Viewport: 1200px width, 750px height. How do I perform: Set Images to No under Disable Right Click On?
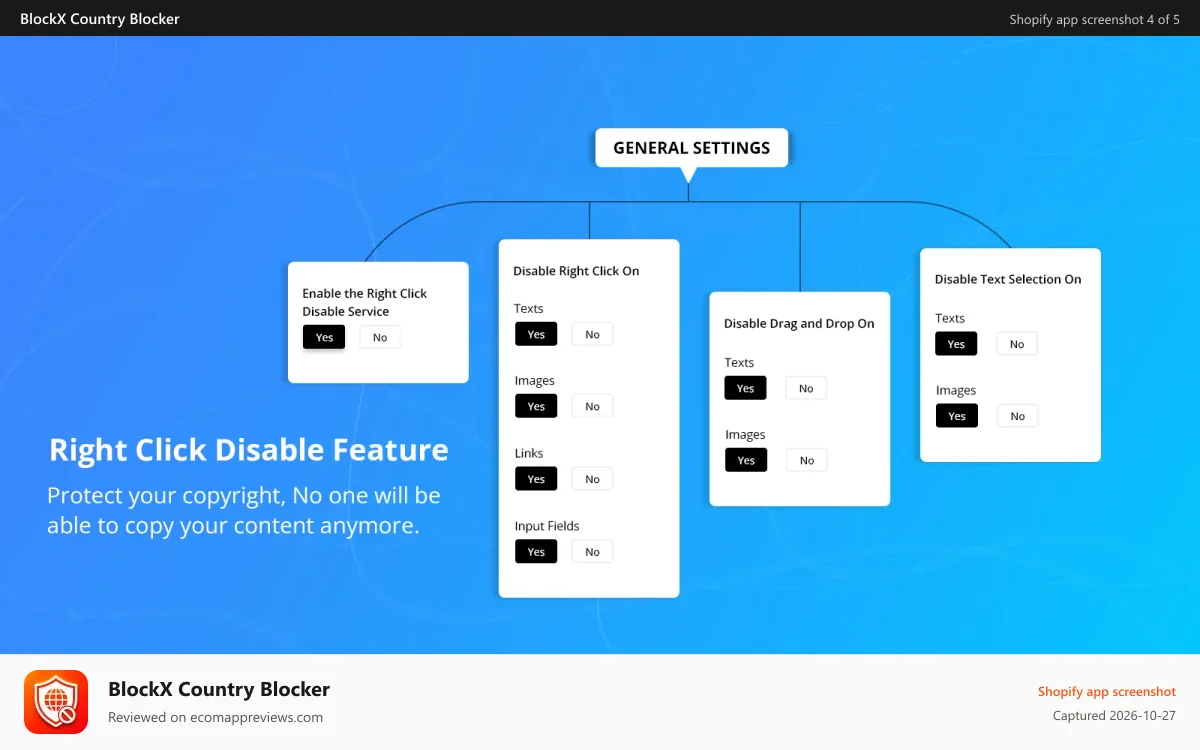592,406
